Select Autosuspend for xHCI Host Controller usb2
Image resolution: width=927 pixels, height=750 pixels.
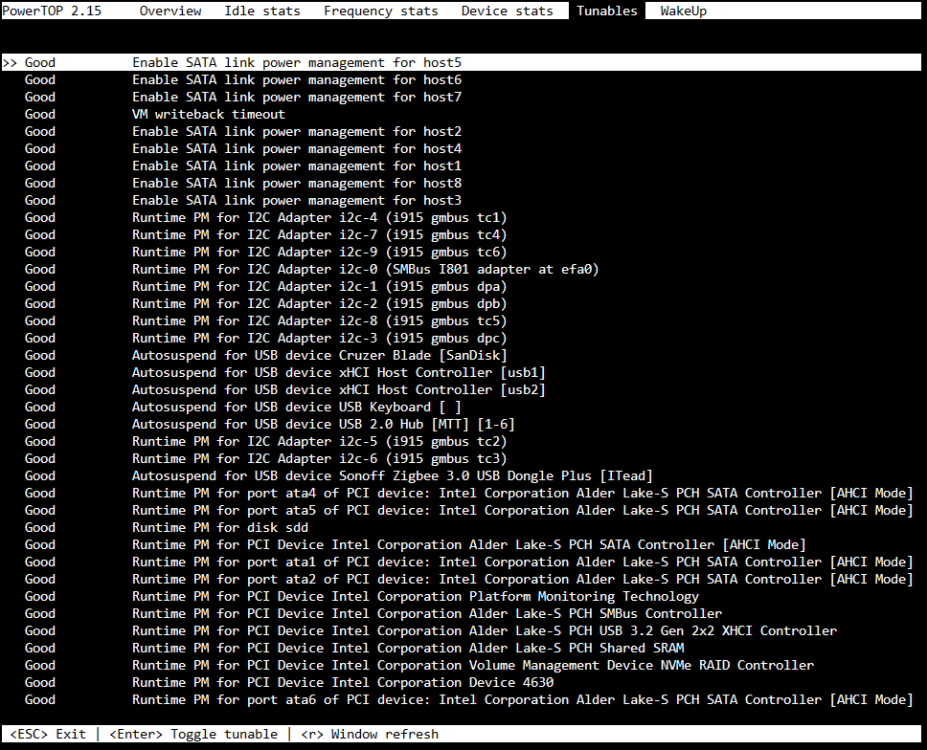461,389
